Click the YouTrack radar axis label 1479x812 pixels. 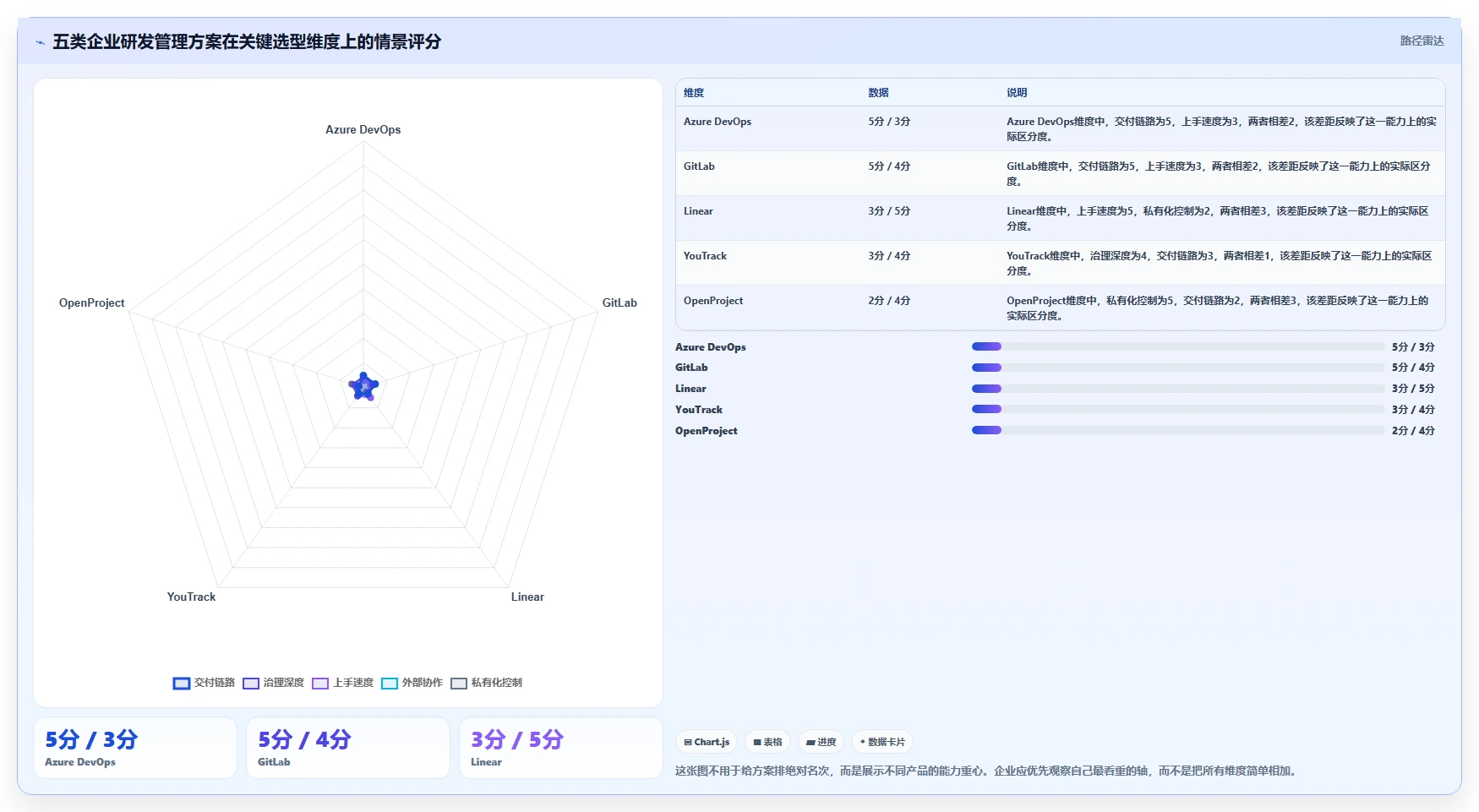coord(191,597)
